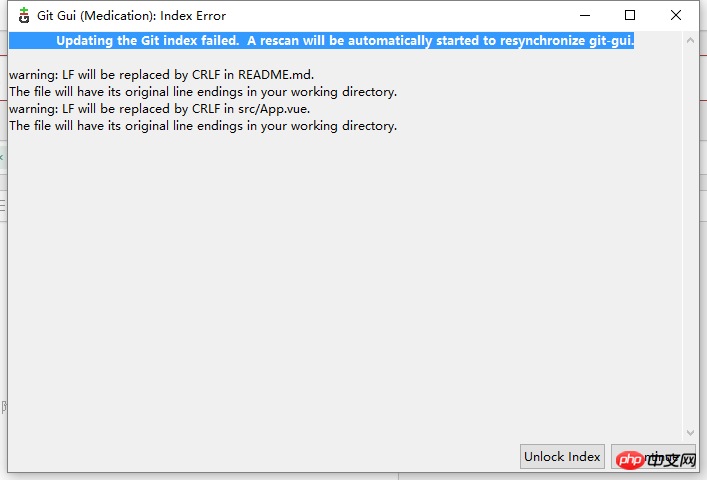Click the red php logo oval
This screenshot has width=707, height=480.
(x=630, y=460)
